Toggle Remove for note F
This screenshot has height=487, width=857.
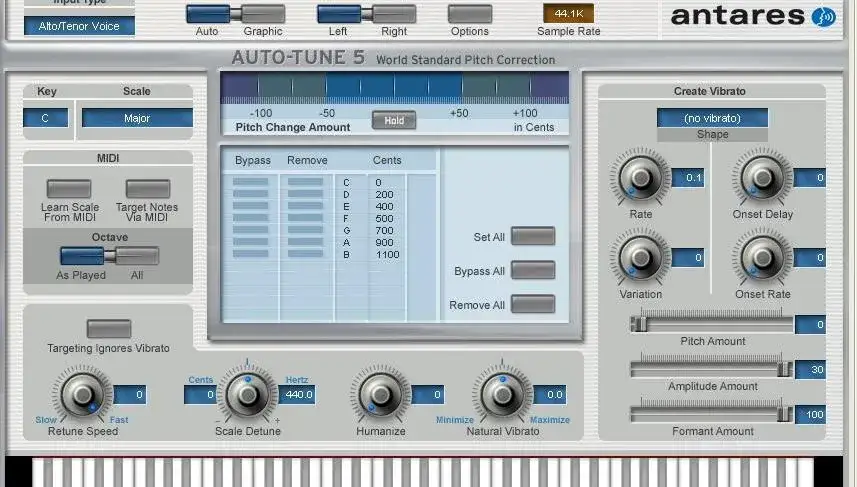306,218
